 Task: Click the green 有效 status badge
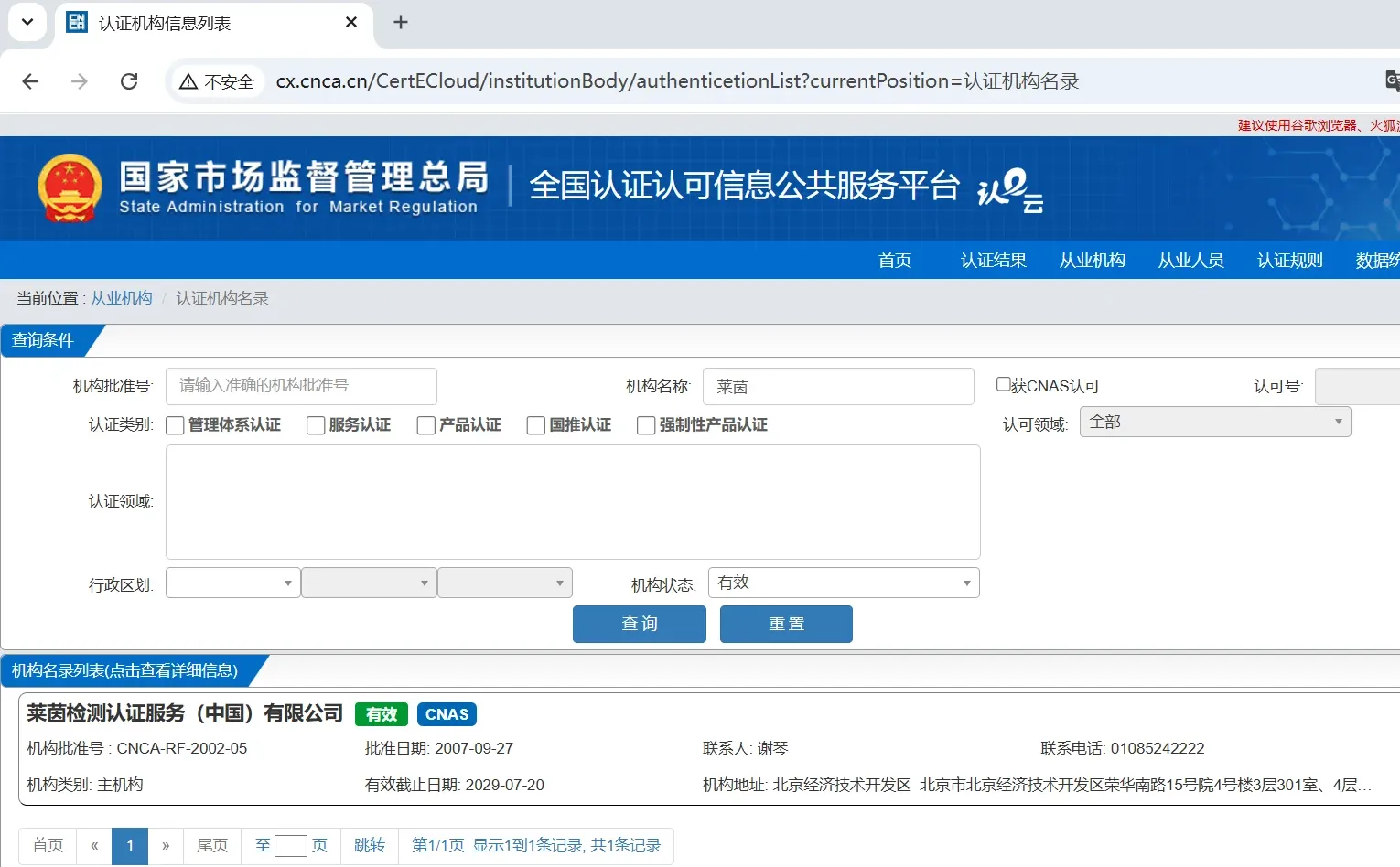pyautogui.click(x=381, y=714)
